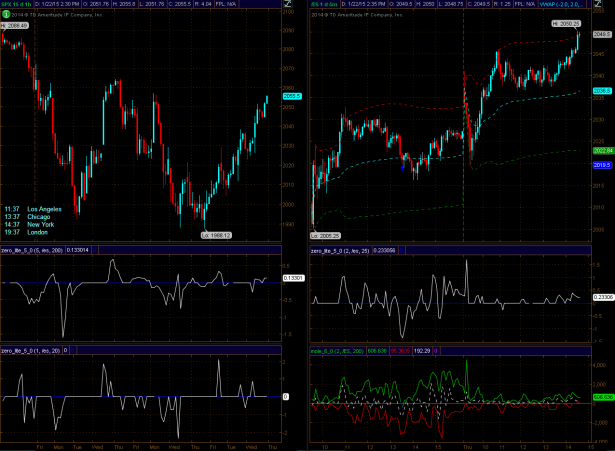Click the green 606.636 axis label on the mole study
The image size is (615, 451).
point(603,397)
